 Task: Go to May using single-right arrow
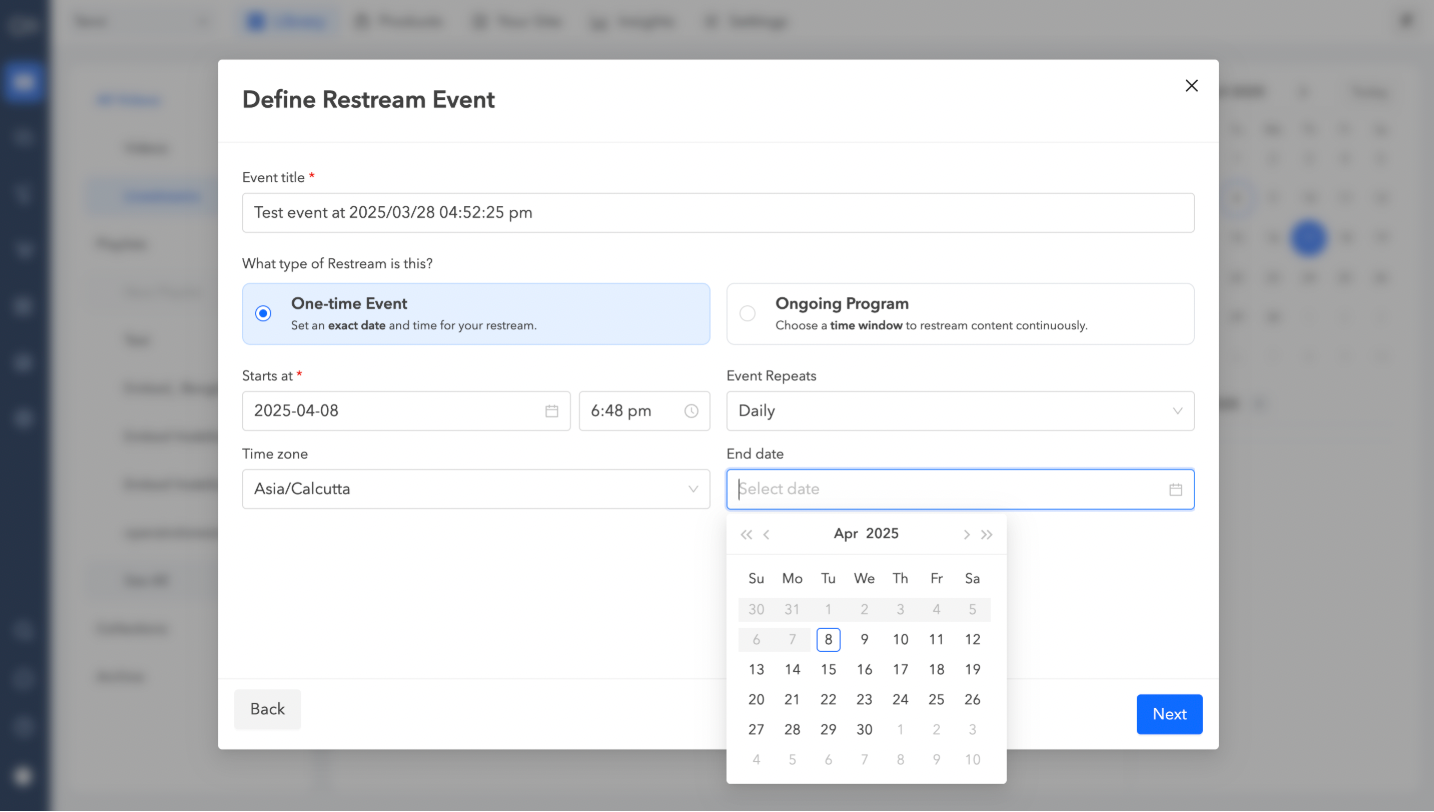pos(966,534)
